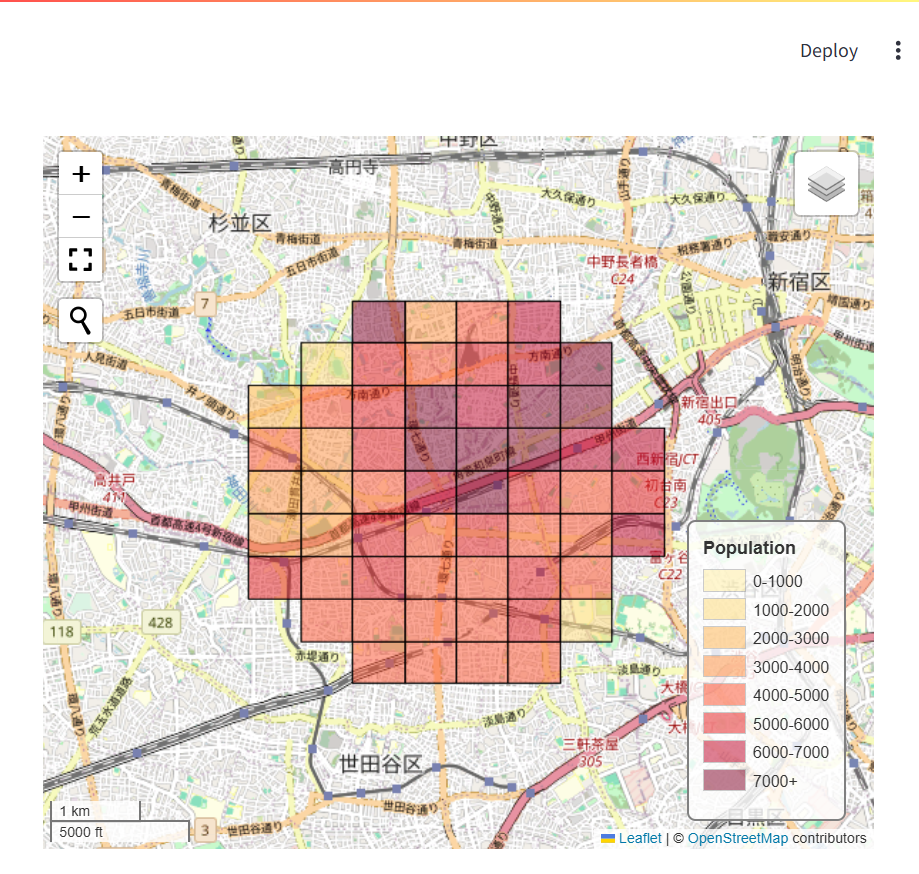Viewport: 919px width, 874px height.
Task: Click the 428 road shield marker
Action: pos(161,623)
